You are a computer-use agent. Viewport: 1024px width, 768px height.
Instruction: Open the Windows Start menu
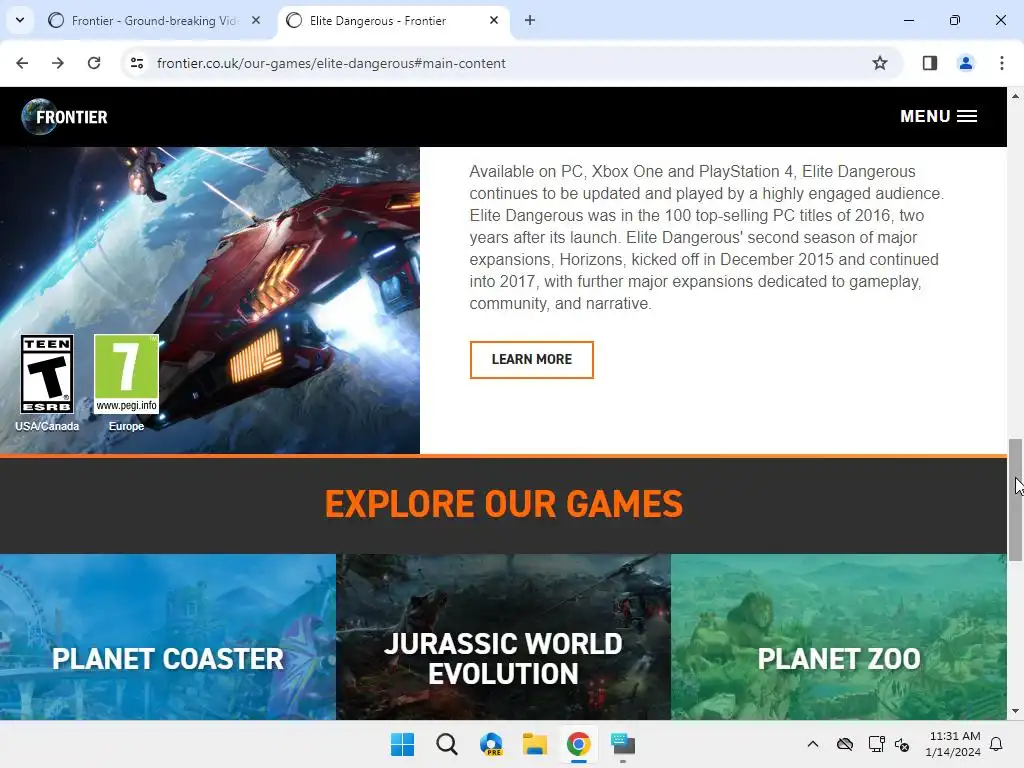click(x=402, y=744)
